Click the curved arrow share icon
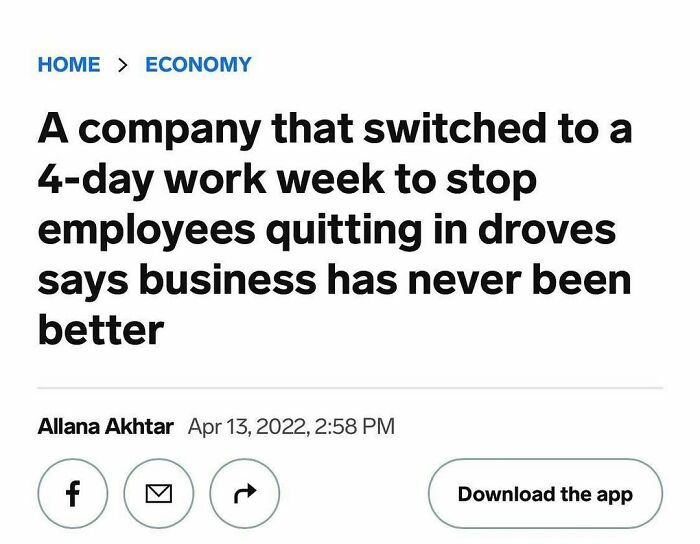This screenshot has height=544, width=700. [245, 493]
